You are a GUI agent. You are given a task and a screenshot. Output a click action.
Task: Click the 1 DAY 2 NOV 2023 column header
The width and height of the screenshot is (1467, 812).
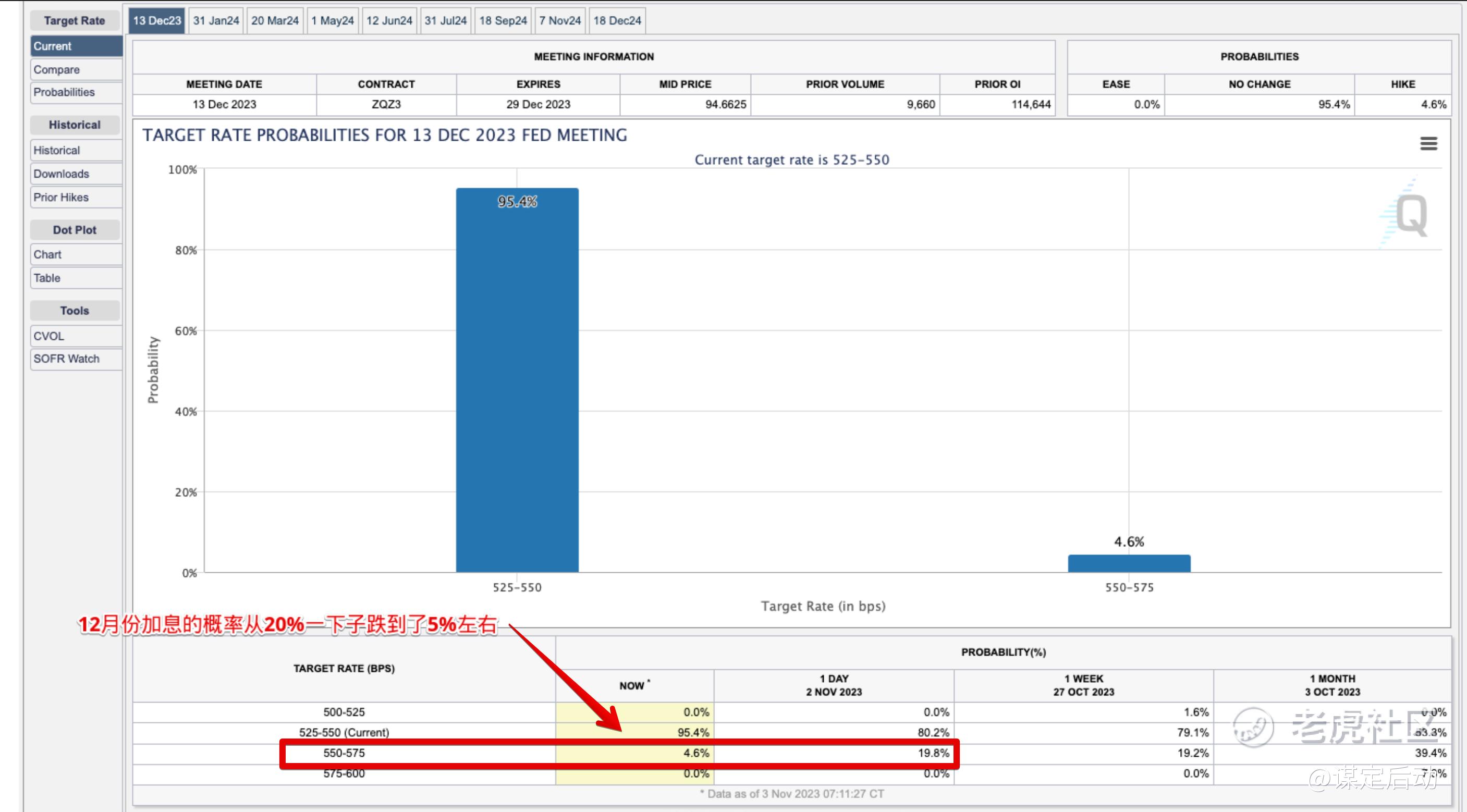834,685
